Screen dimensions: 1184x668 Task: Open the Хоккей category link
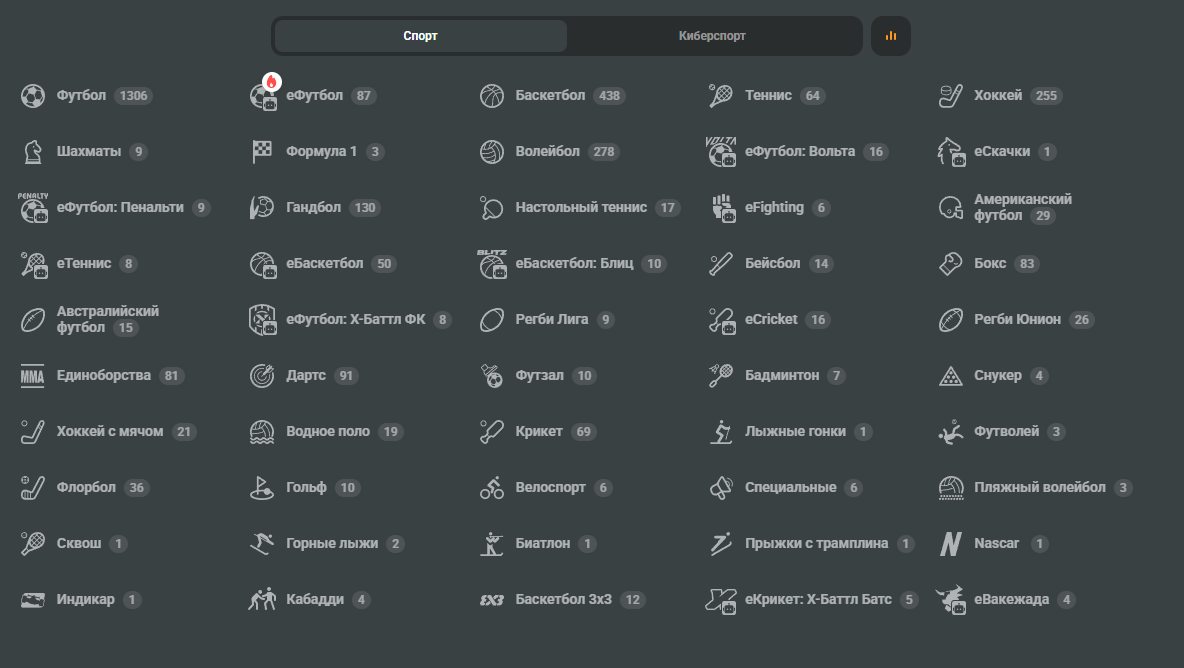coord(1001,96)
